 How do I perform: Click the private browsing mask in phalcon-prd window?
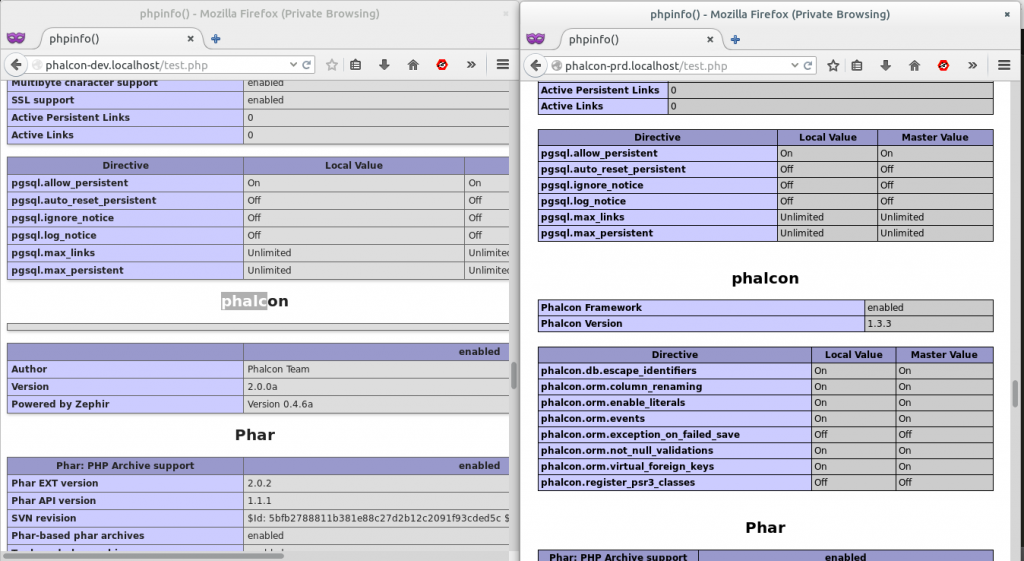(x=535, y=39)
